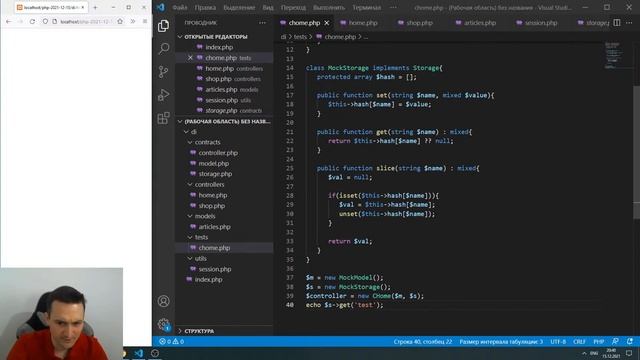Open articles.php in models folder
This screenshot has width=640, height=360.
pos(214,227)
